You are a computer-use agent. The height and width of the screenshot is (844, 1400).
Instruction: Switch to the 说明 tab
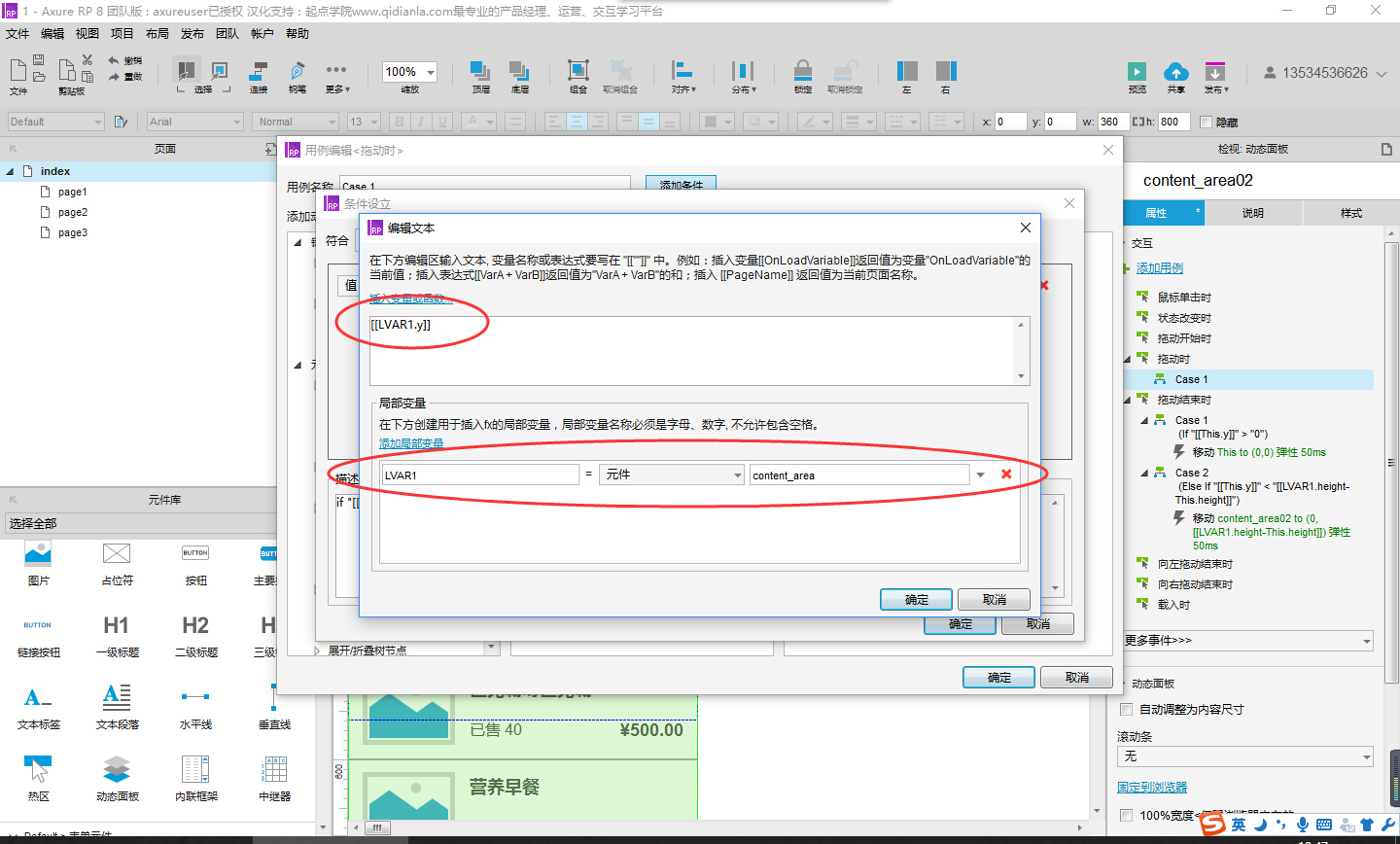click(x=1253, y=213)
